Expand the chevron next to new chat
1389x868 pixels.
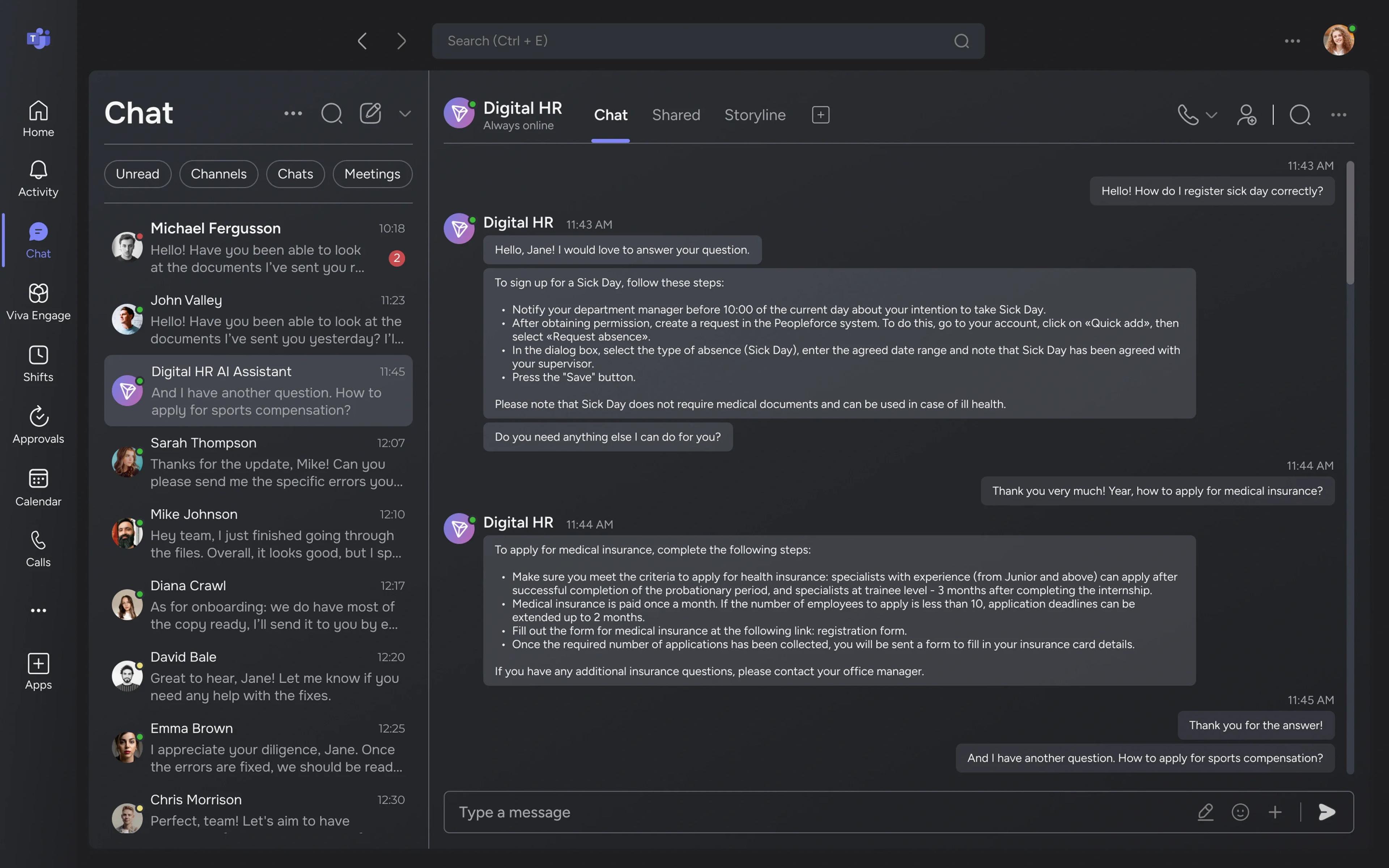(405, 114)
